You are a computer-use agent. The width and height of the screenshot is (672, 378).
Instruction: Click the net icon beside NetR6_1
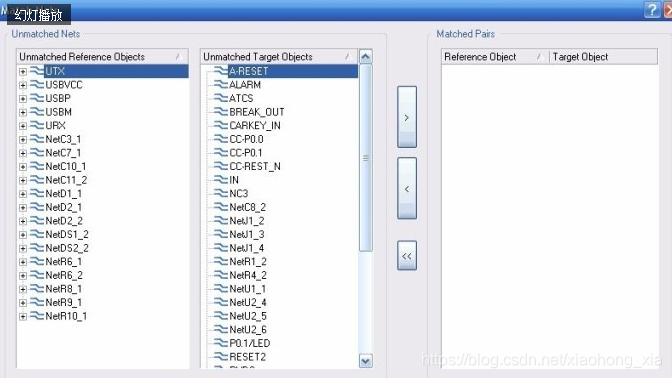tap(37, 261)
